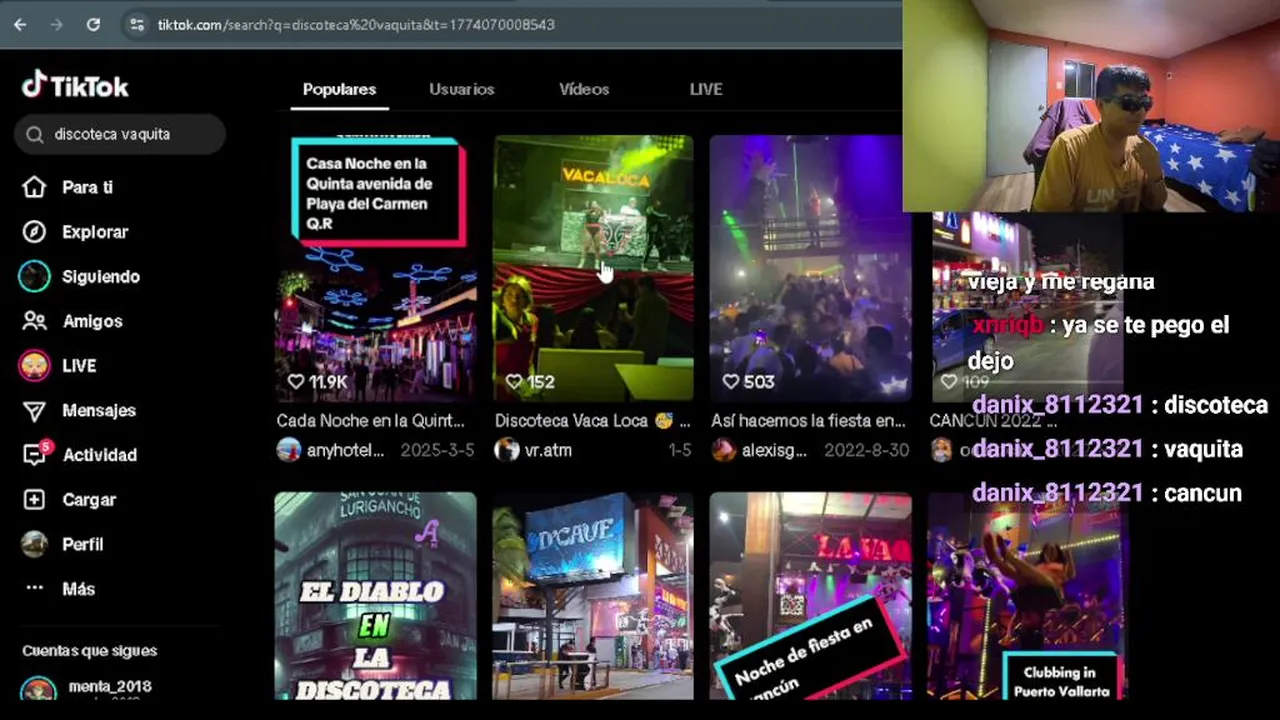Open Más three-dots icon
The height and width of the screenshot is (720, 1280).
pos(34,589)
